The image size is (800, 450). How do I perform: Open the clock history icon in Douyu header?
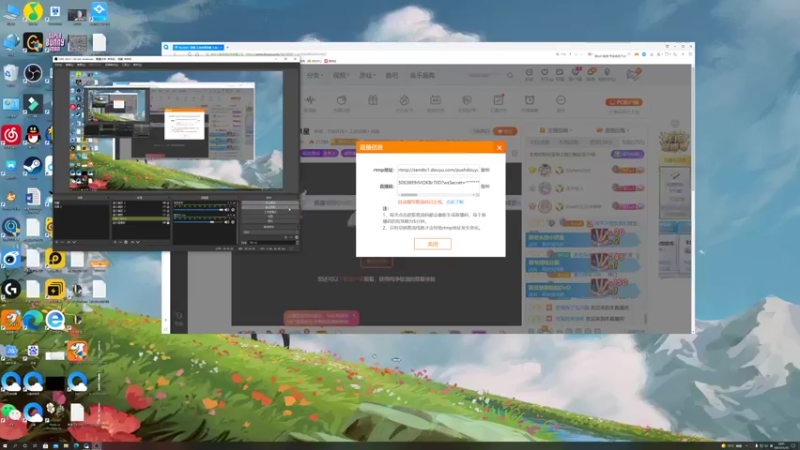pyautogui.click(x=529, y=72)
